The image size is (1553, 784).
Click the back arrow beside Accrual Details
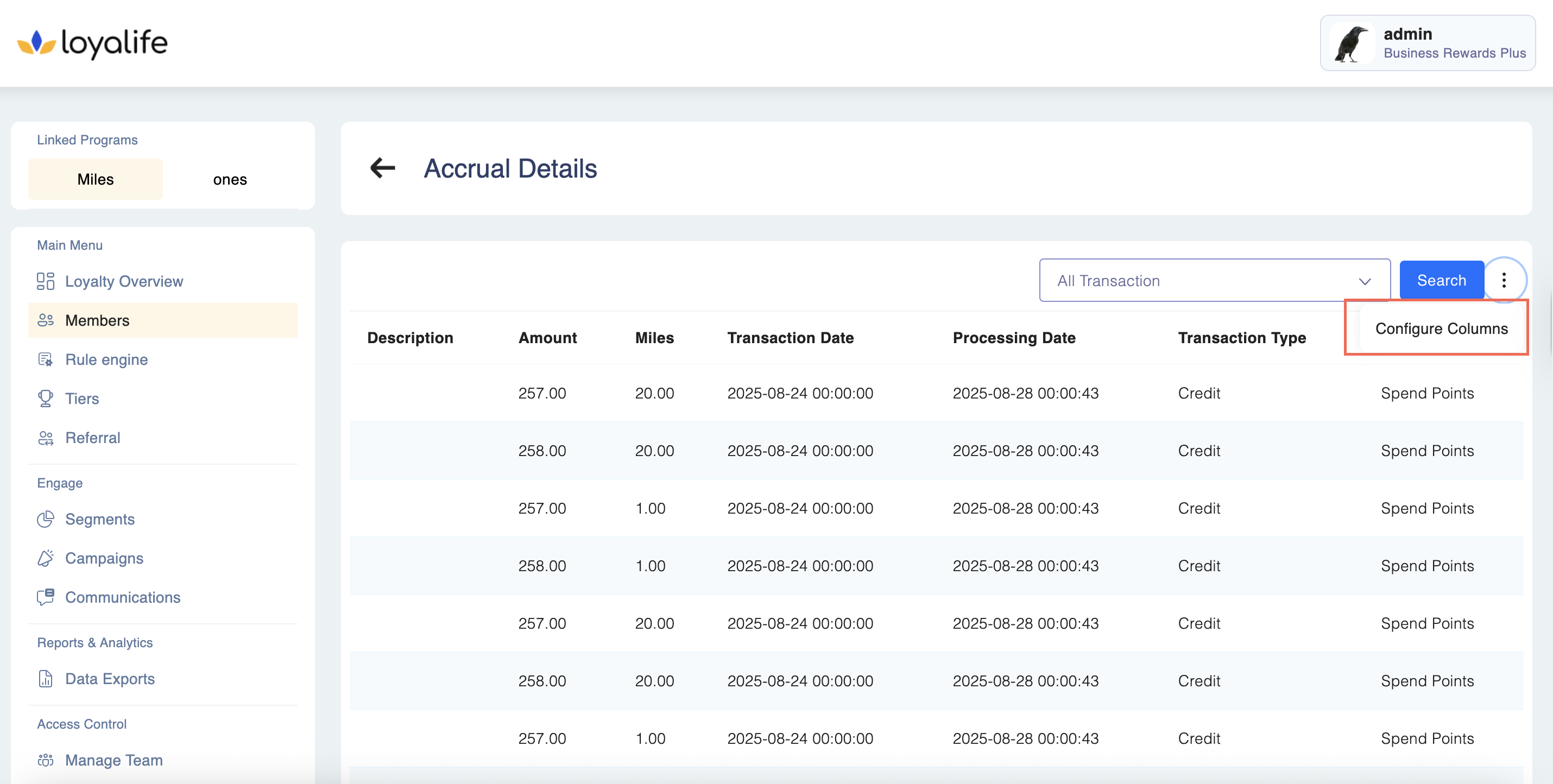(382, 168)
